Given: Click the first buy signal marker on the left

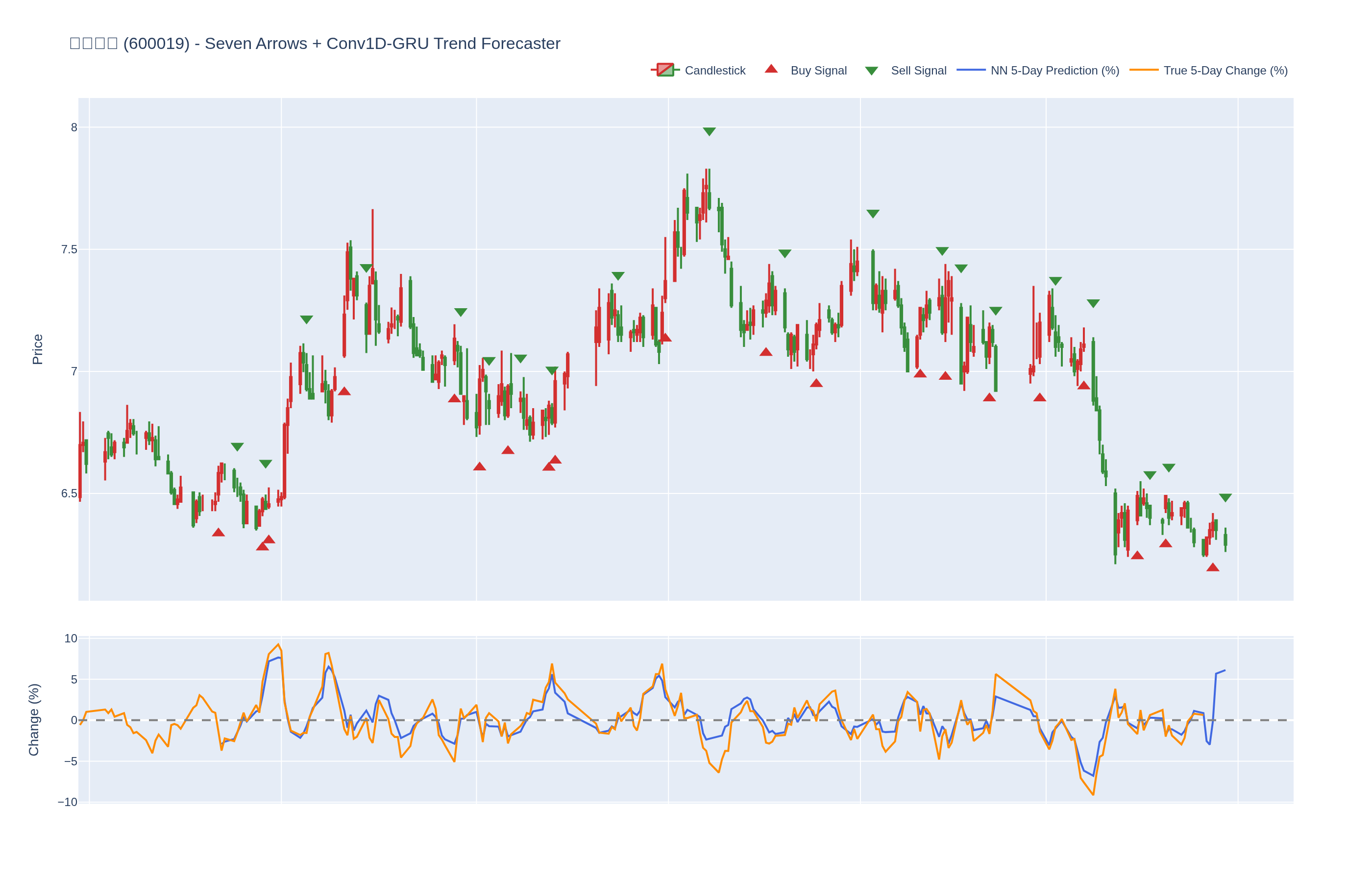Looking at the screenshot, I should point(218,533).
